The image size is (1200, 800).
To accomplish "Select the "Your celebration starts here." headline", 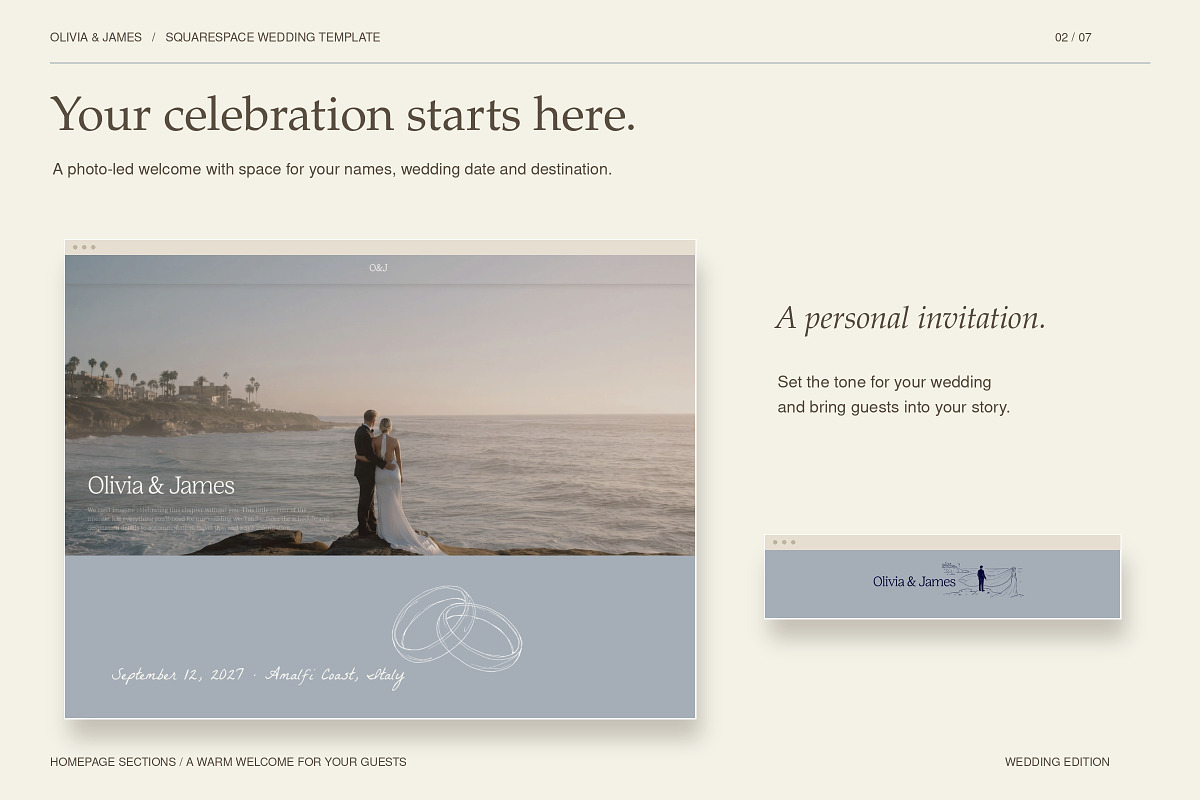I will [343, 114].
